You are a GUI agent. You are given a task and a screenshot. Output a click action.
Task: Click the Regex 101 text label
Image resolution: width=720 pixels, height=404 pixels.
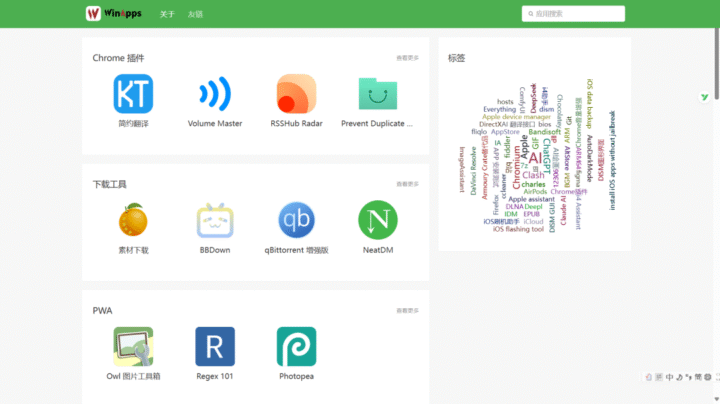[x=215, y=376]
